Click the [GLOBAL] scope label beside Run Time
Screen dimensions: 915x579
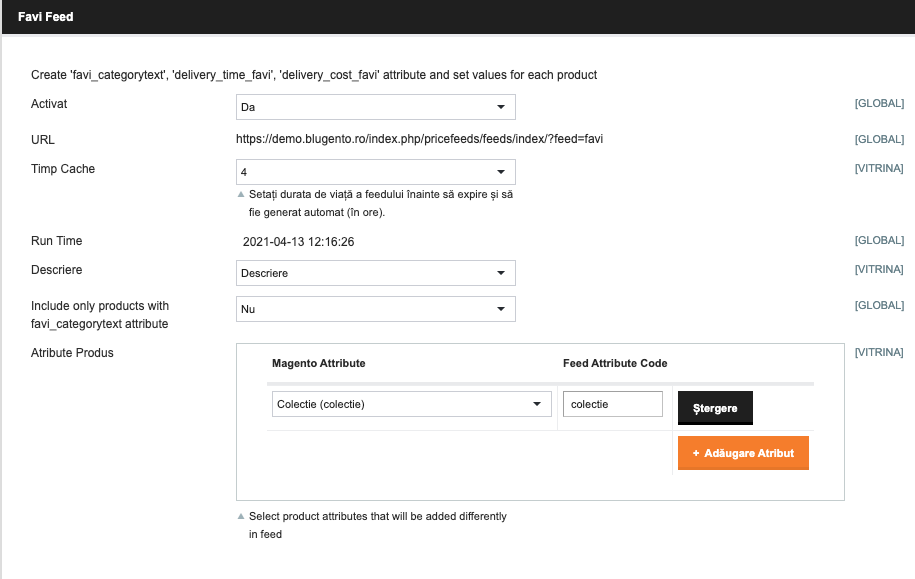click(879, 240)
